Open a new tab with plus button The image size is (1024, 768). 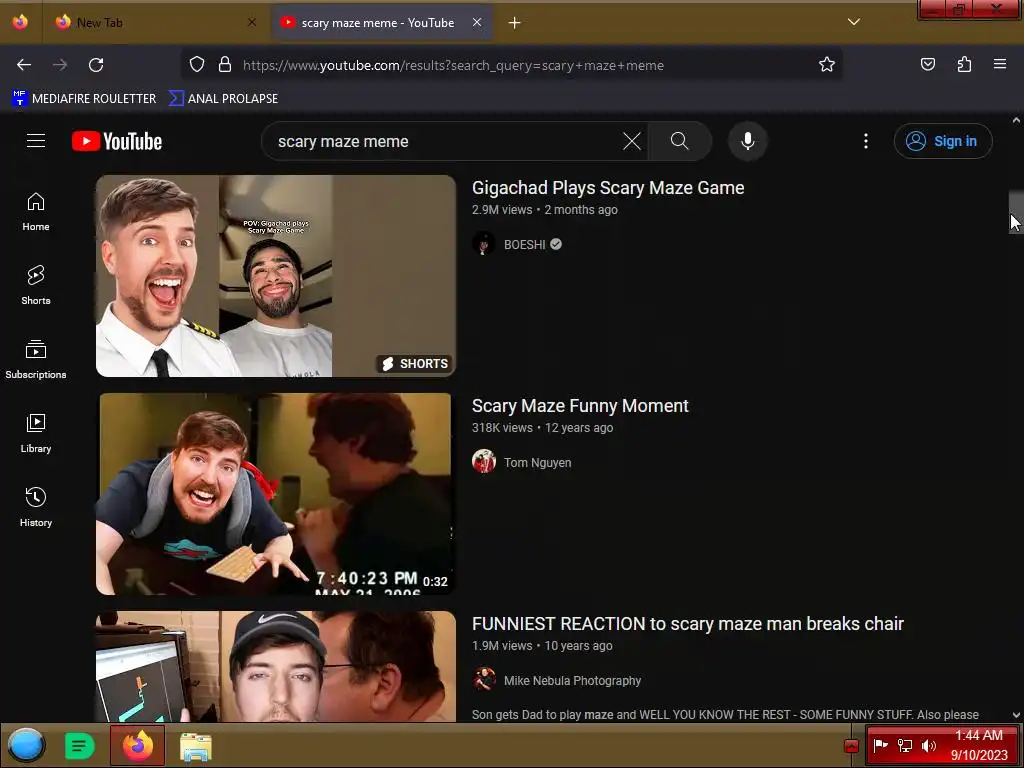(515, 23)
